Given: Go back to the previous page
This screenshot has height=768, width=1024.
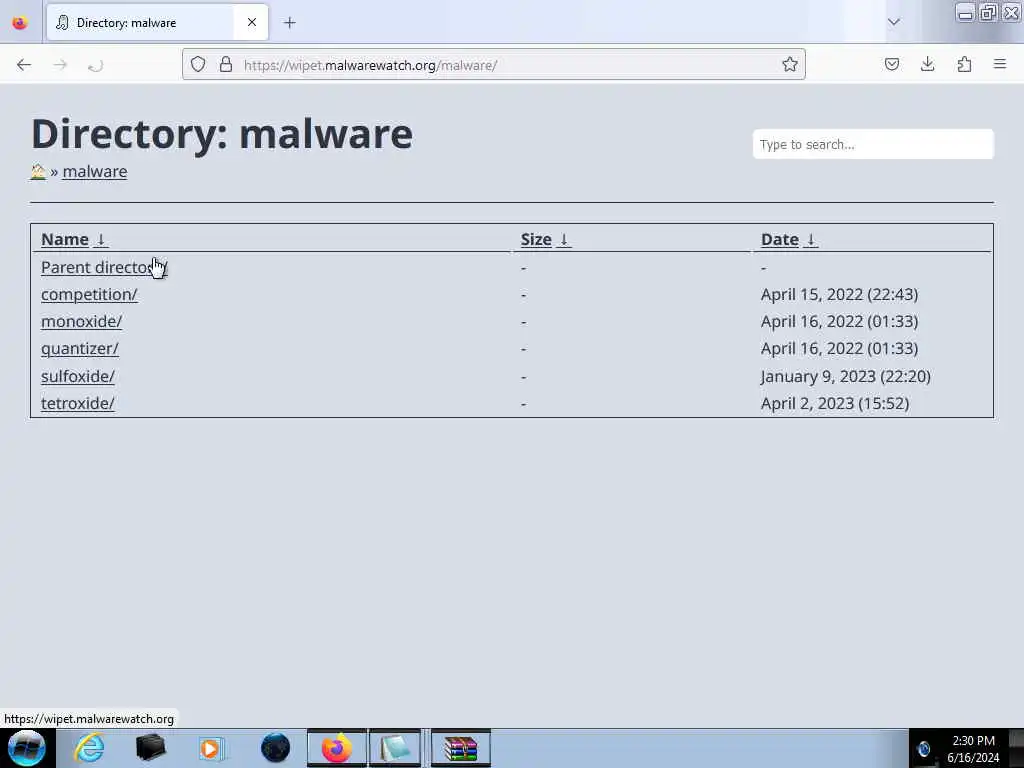Looking at the screenshot, I should coord(24,65).
